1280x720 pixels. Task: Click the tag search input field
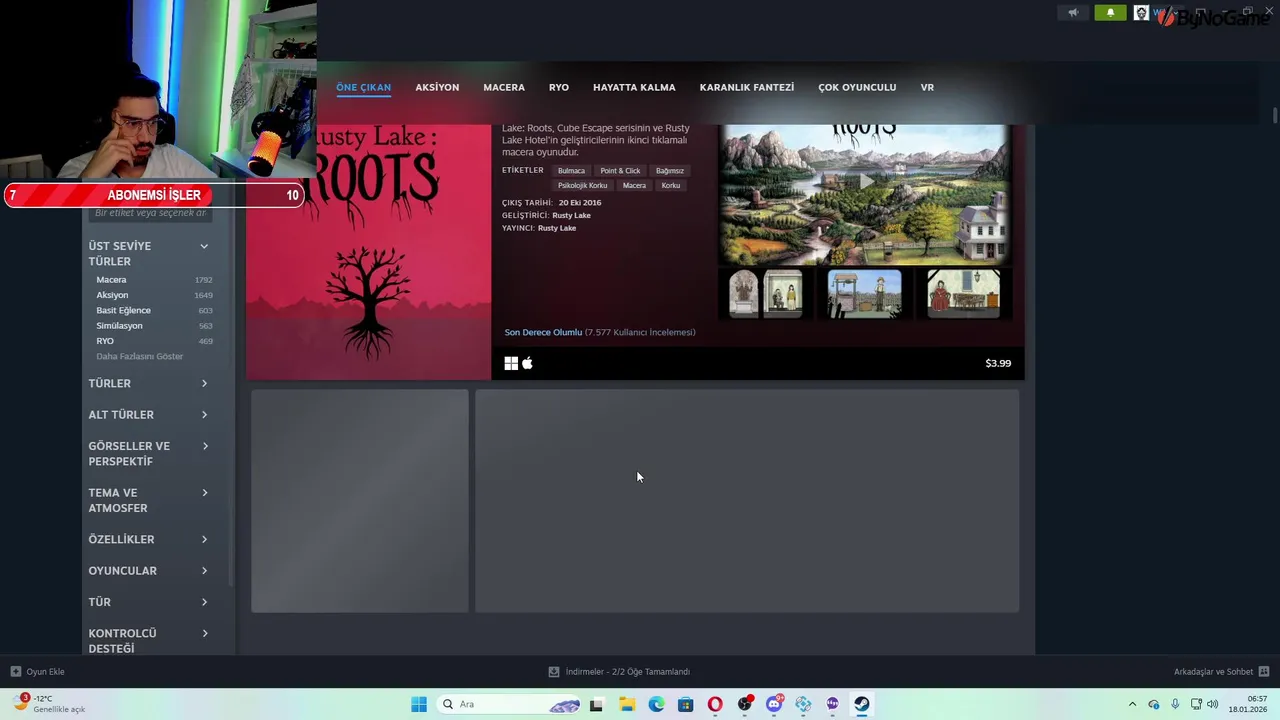point(150,213)
